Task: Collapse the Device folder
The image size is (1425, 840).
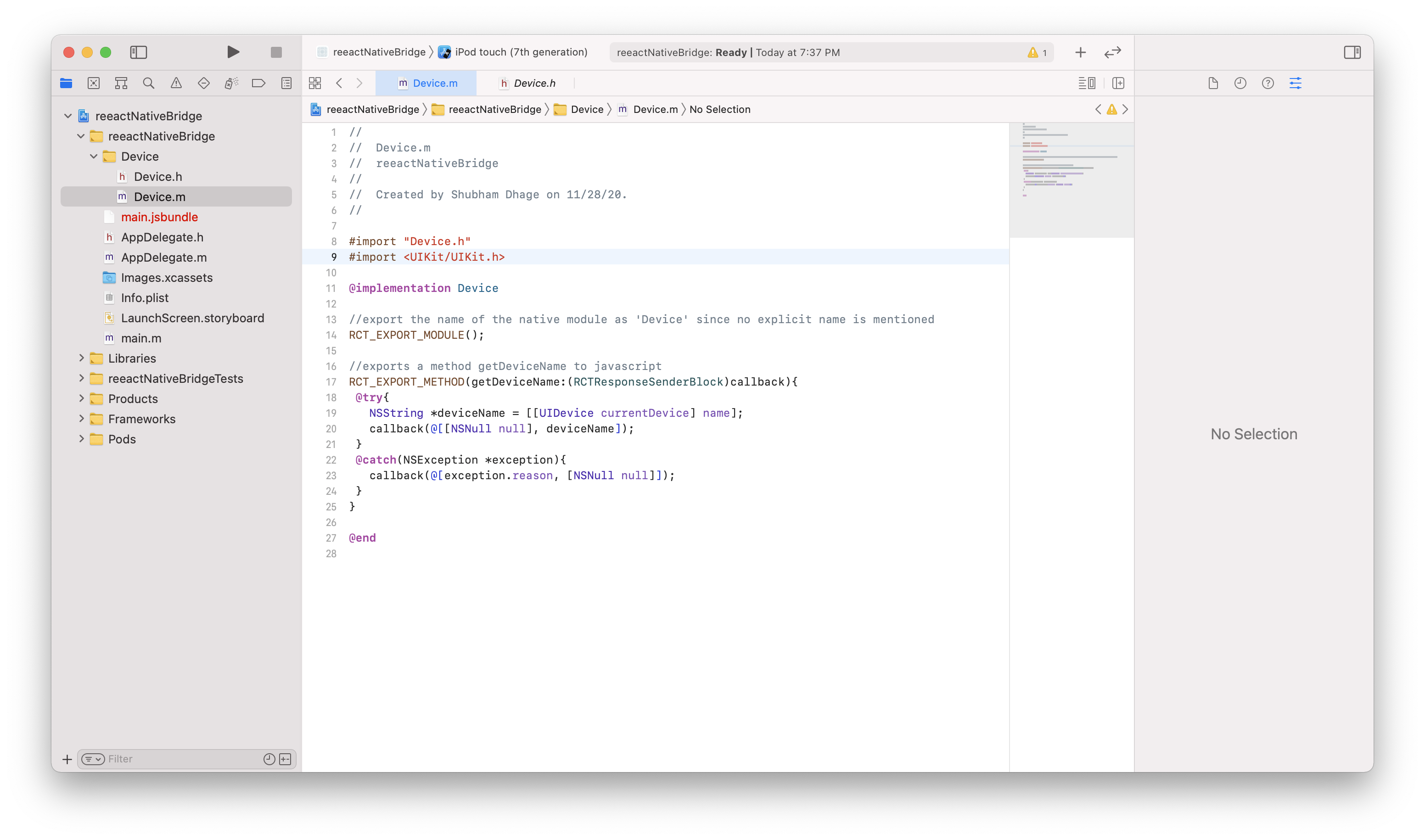Action: point(94,156)
